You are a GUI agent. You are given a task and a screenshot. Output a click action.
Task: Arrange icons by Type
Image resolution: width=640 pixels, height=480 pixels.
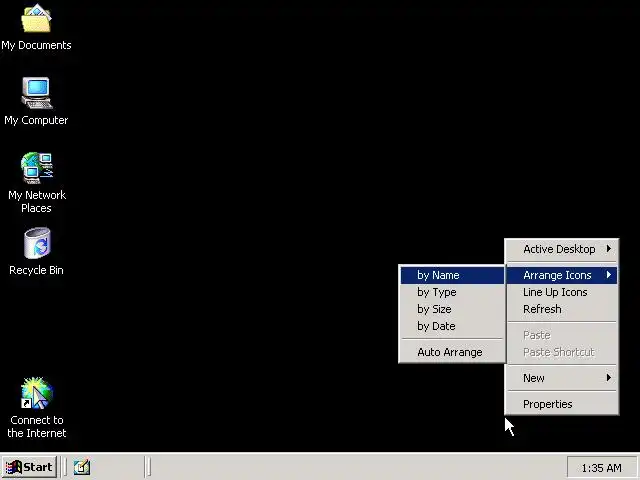(x=452, y=292)
